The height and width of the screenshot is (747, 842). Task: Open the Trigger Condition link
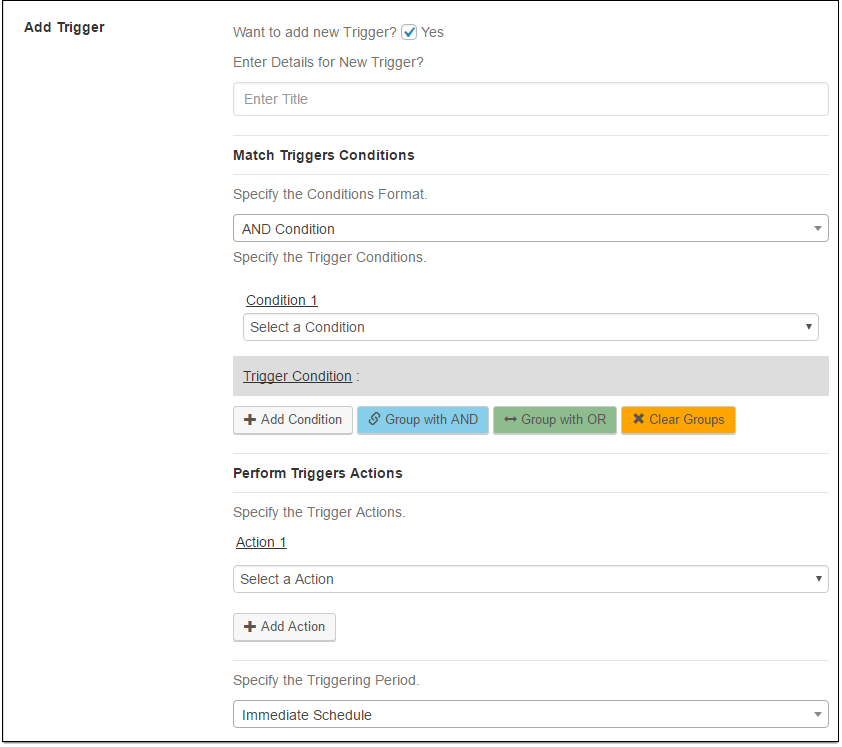click(x=297, y=376)
